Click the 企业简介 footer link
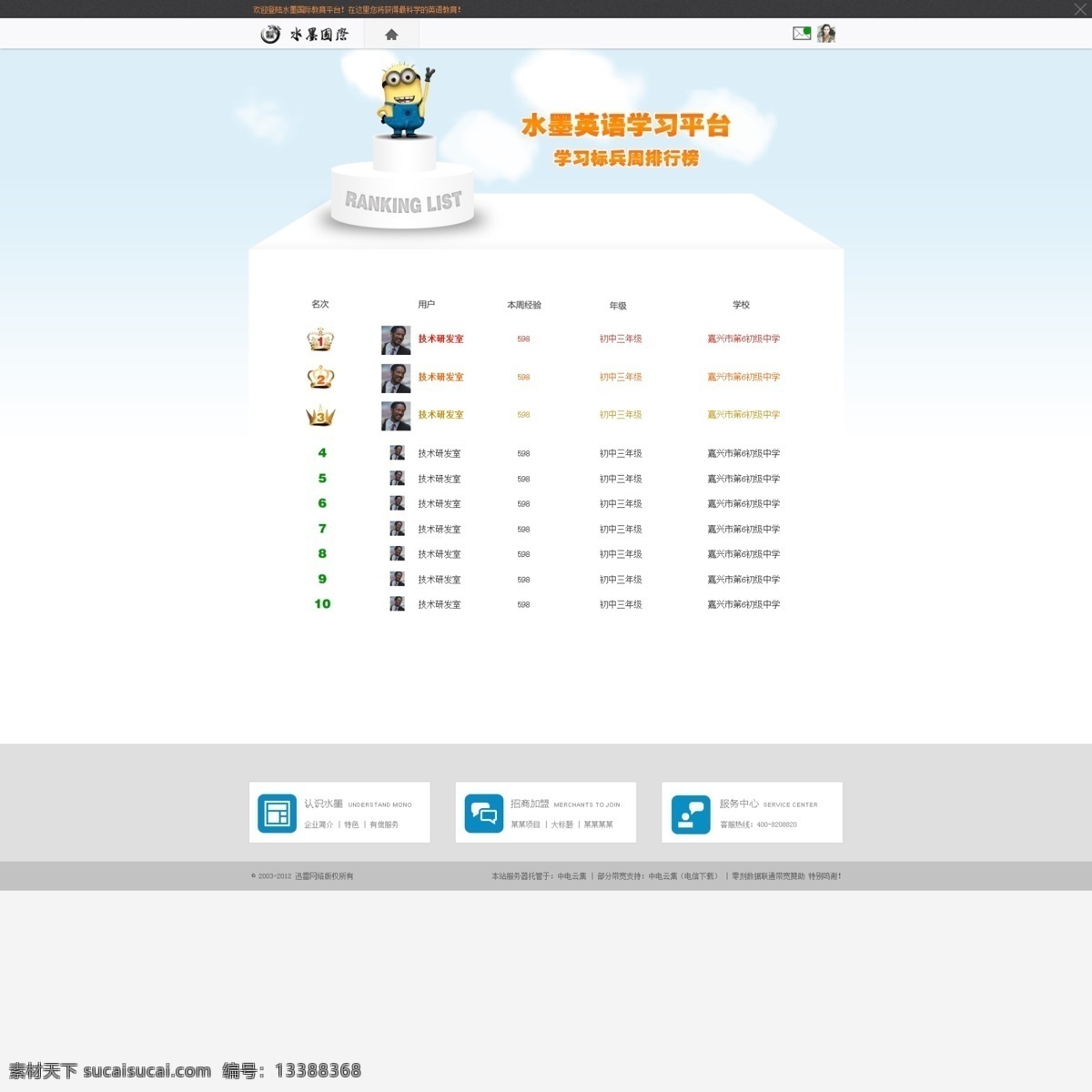Image resolution: width=1092 pixels, height=1092 pixels. coord(318,824)
